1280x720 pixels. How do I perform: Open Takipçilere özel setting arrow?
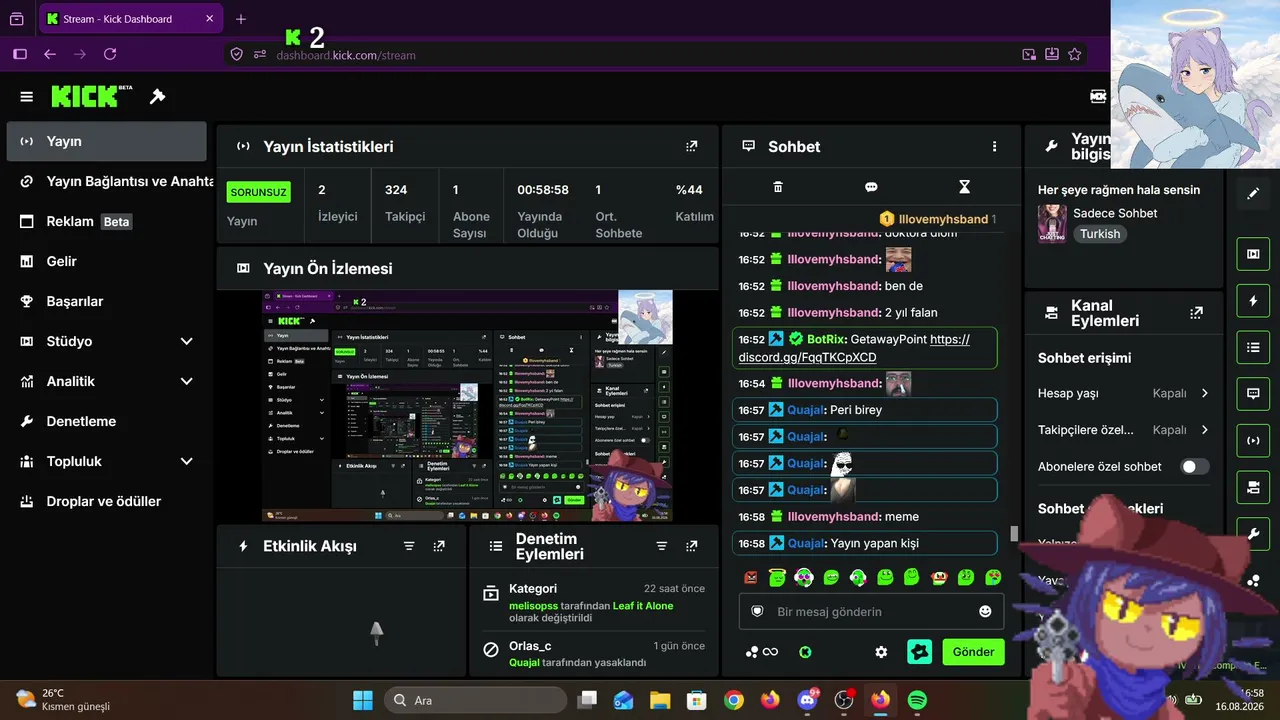(x=1204, y=430)
